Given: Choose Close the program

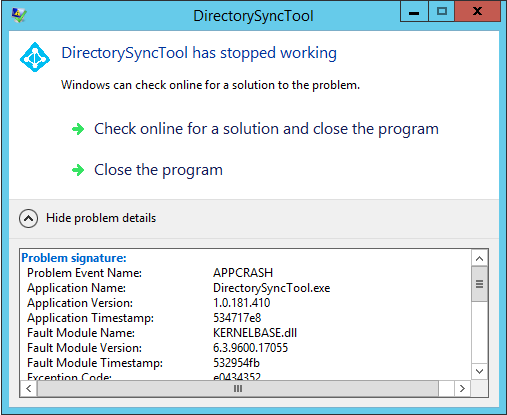Looking at the screenshot, I should (158, 170).
